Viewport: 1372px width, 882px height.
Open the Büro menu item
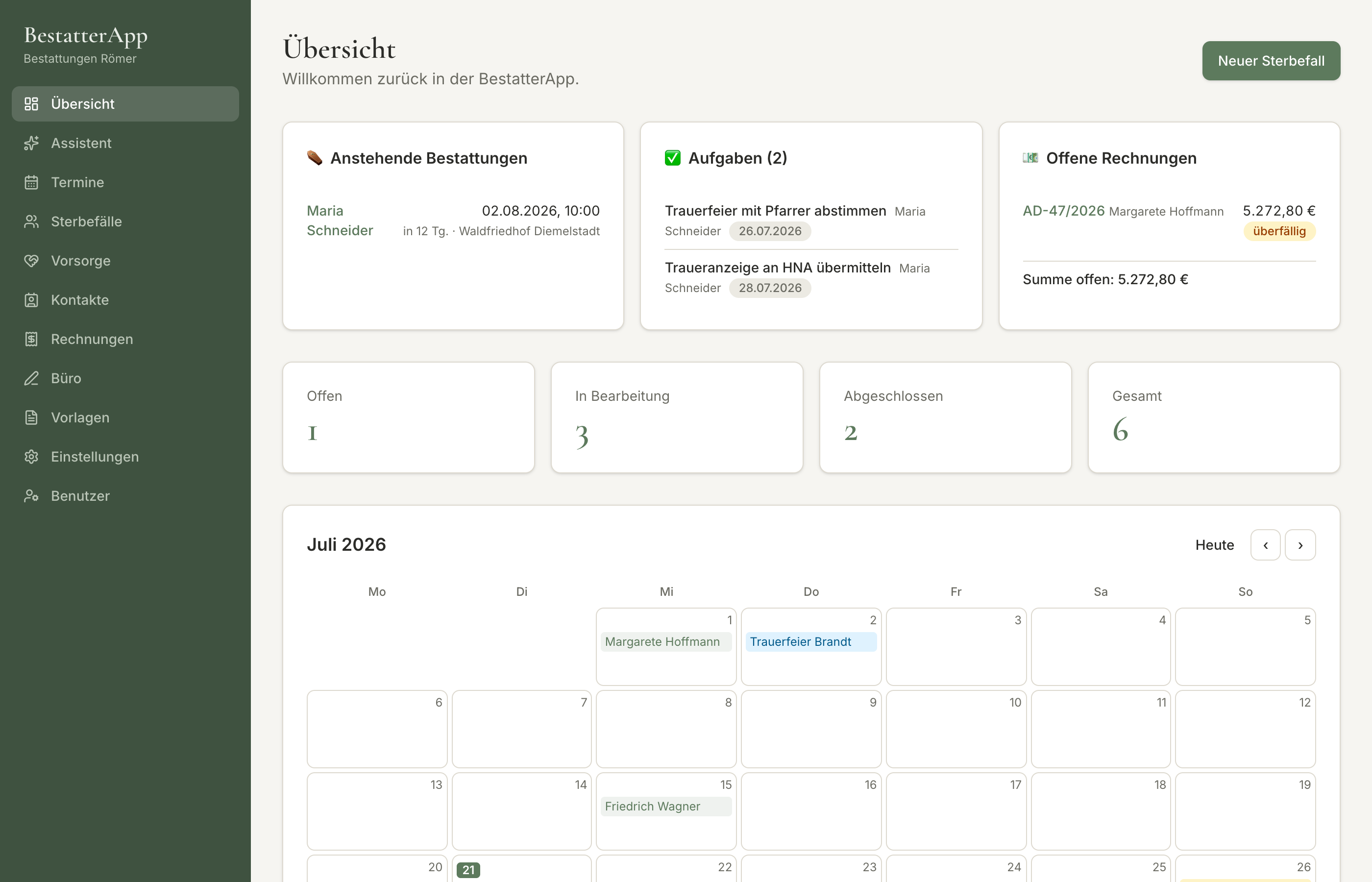125,379
